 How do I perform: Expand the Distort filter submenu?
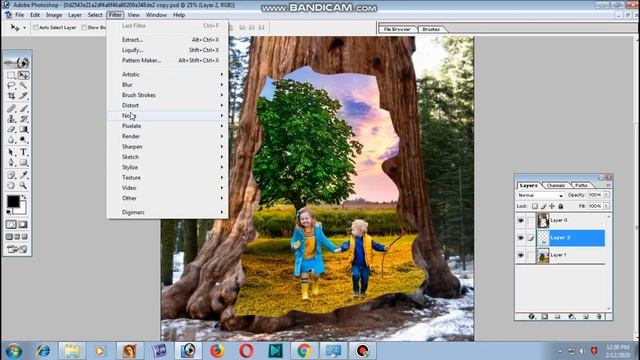click(167, 105)
